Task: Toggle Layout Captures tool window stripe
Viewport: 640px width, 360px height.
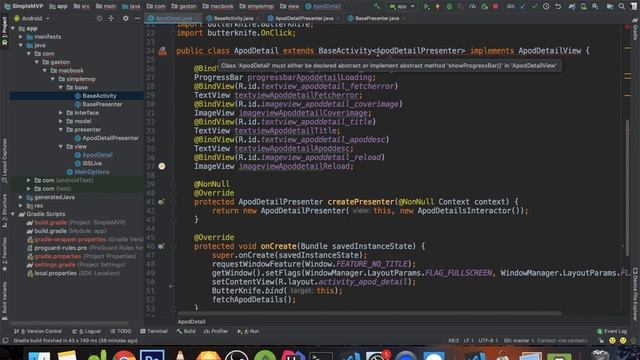Action: 4,160
